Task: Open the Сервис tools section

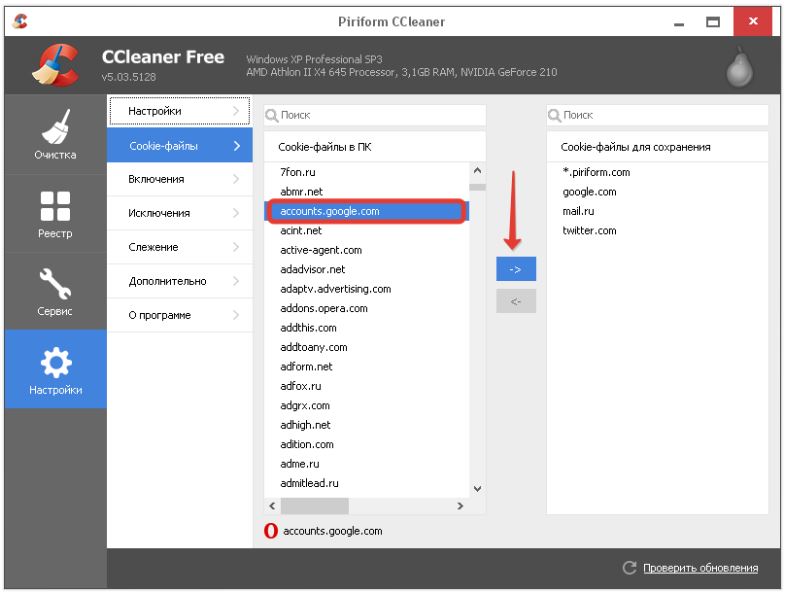Action: point(55,291)
